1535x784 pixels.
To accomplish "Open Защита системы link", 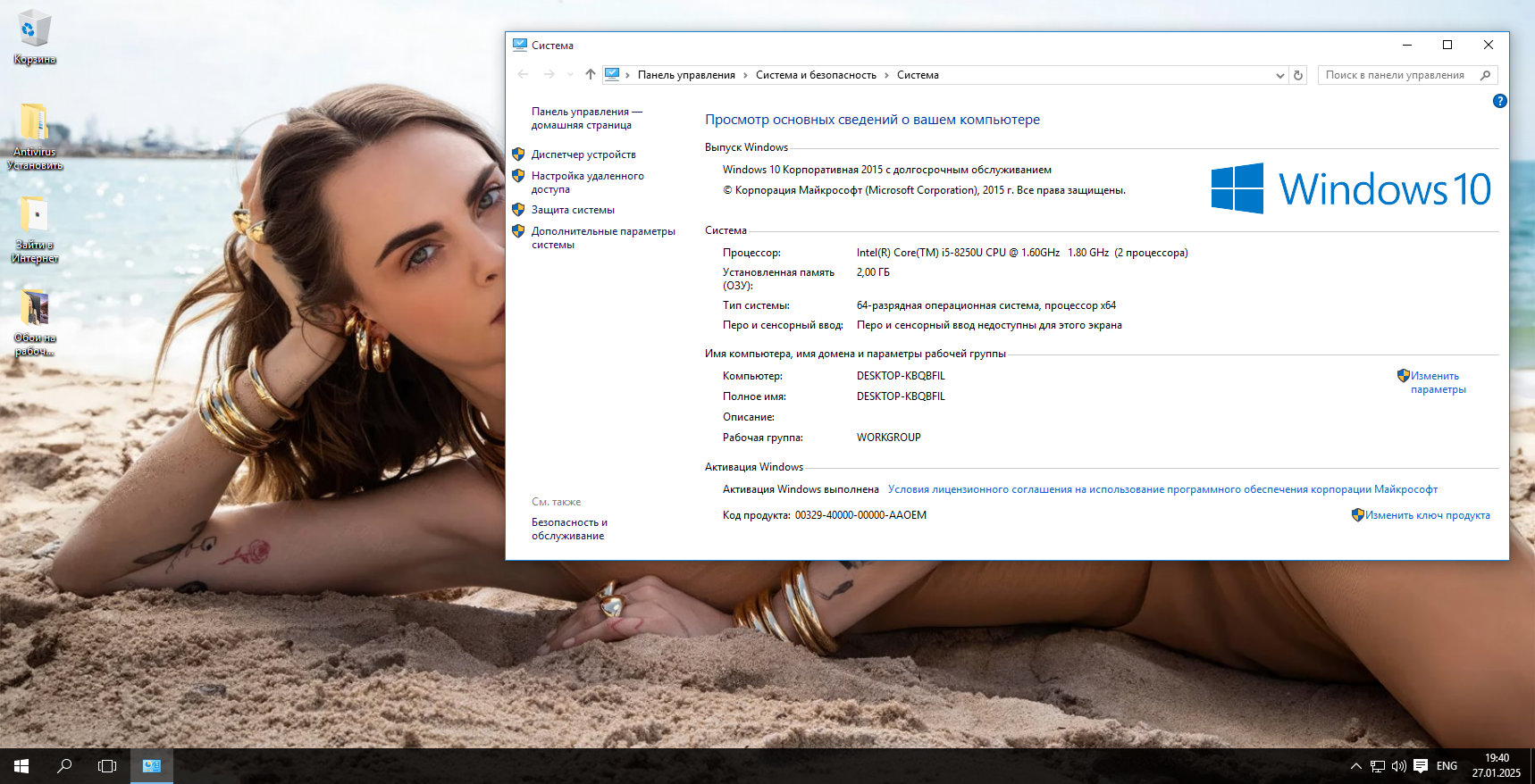I will pyautogui.click(x=573, y=210).
